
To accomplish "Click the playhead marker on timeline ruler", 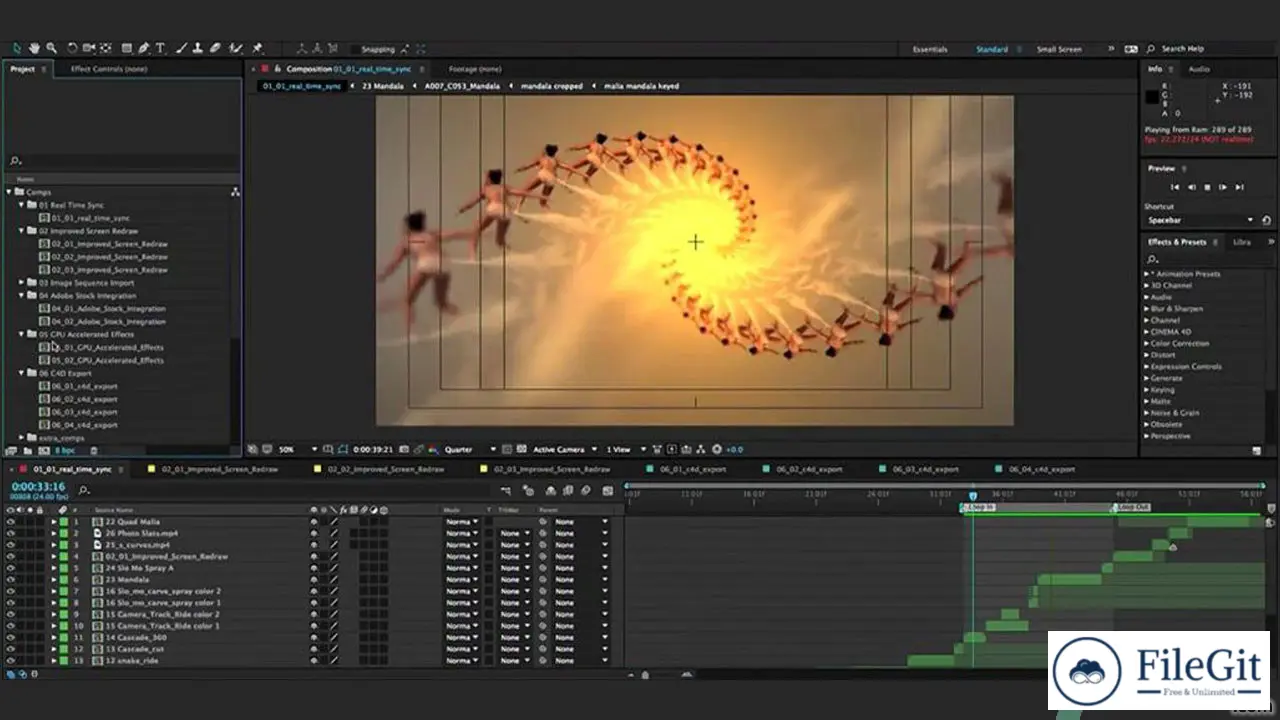I will (973, 494).
